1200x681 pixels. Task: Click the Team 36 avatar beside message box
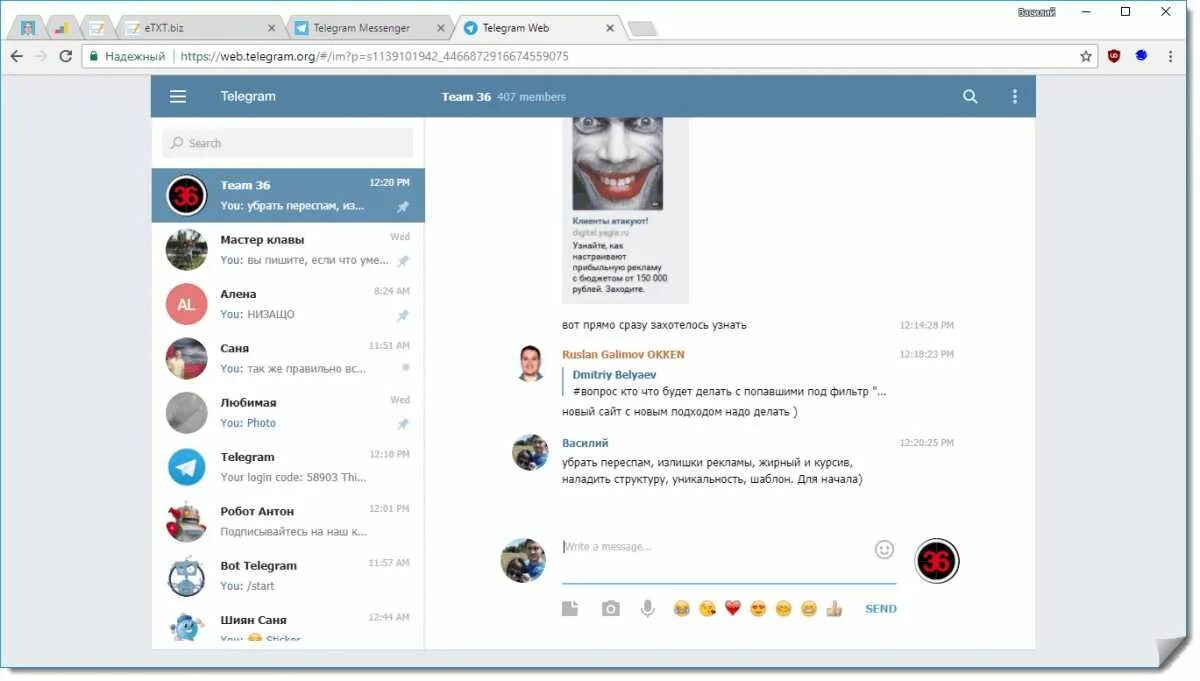point(937,560)
